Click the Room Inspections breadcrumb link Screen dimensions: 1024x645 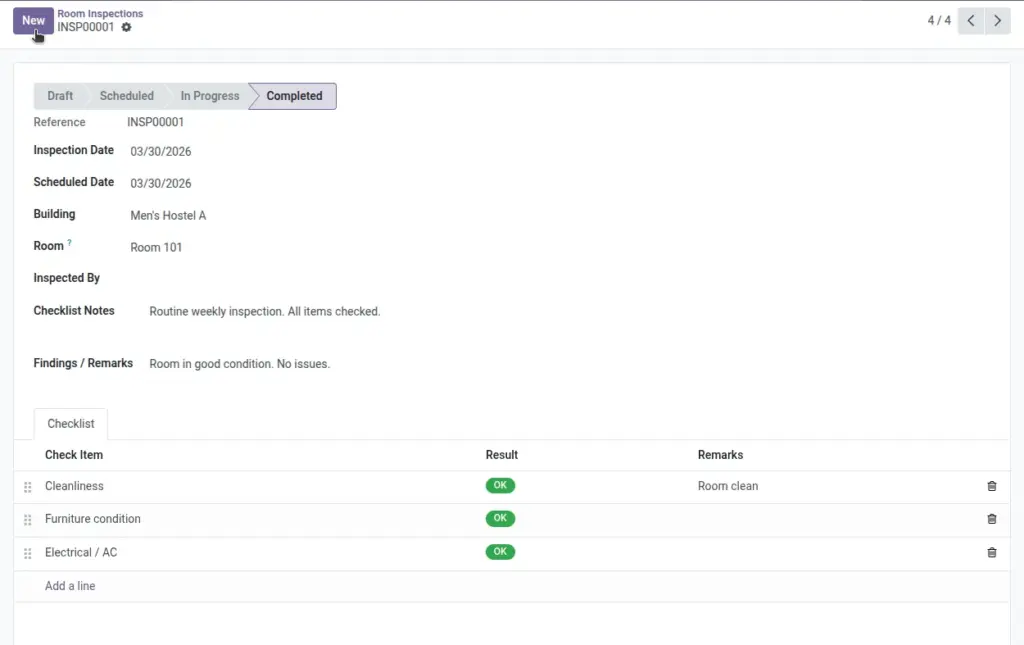point(100,13)
